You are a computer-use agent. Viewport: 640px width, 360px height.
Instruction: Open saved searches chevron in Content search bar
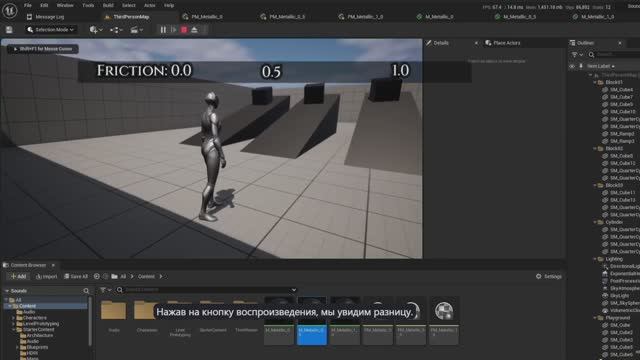pos(293,290)
